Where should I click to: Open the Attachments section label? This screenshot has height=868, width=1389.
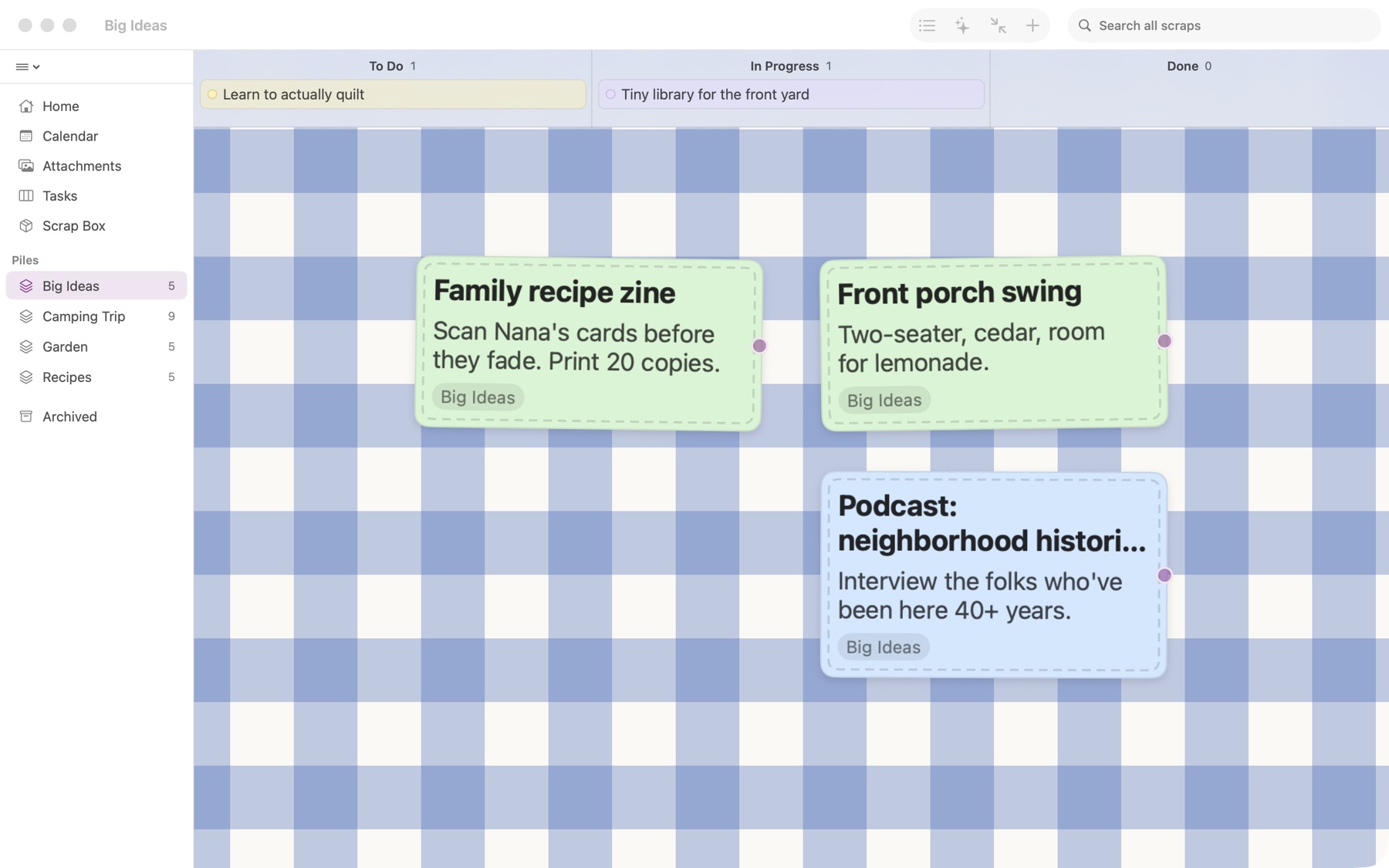[82, 166]
